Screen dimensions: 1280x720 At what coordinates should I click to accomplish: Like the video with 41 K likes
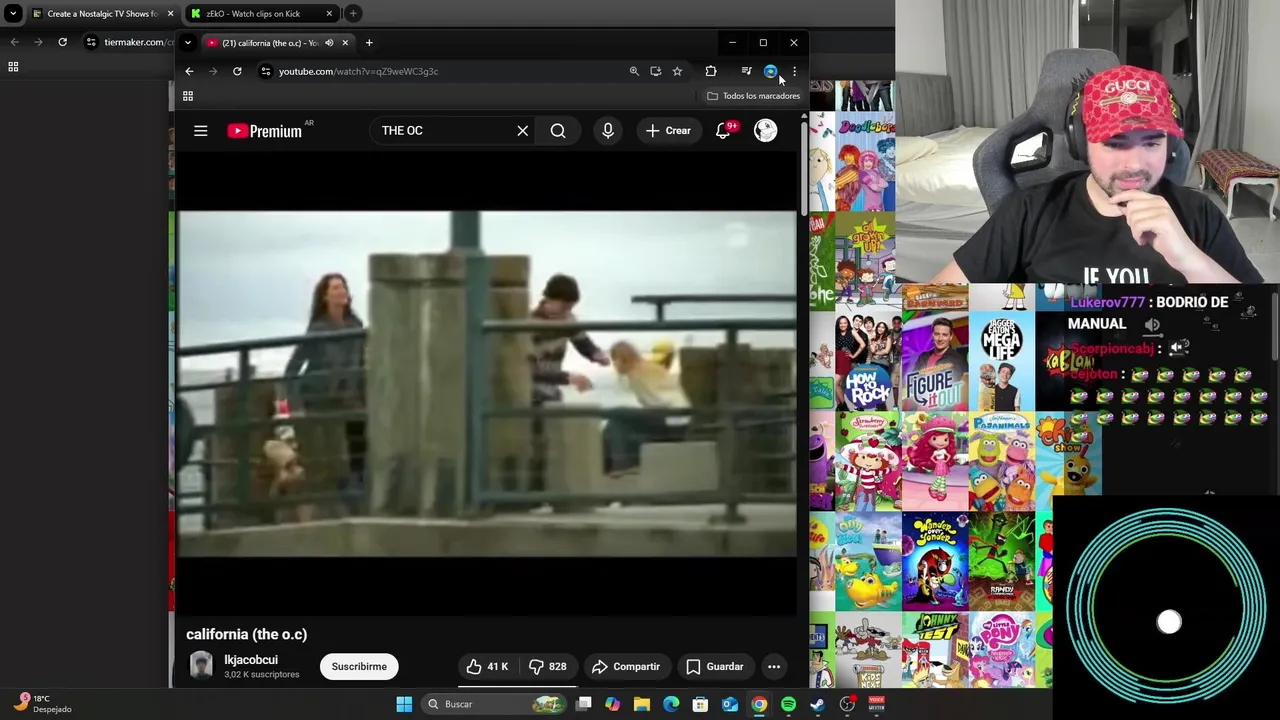(487, 667)
